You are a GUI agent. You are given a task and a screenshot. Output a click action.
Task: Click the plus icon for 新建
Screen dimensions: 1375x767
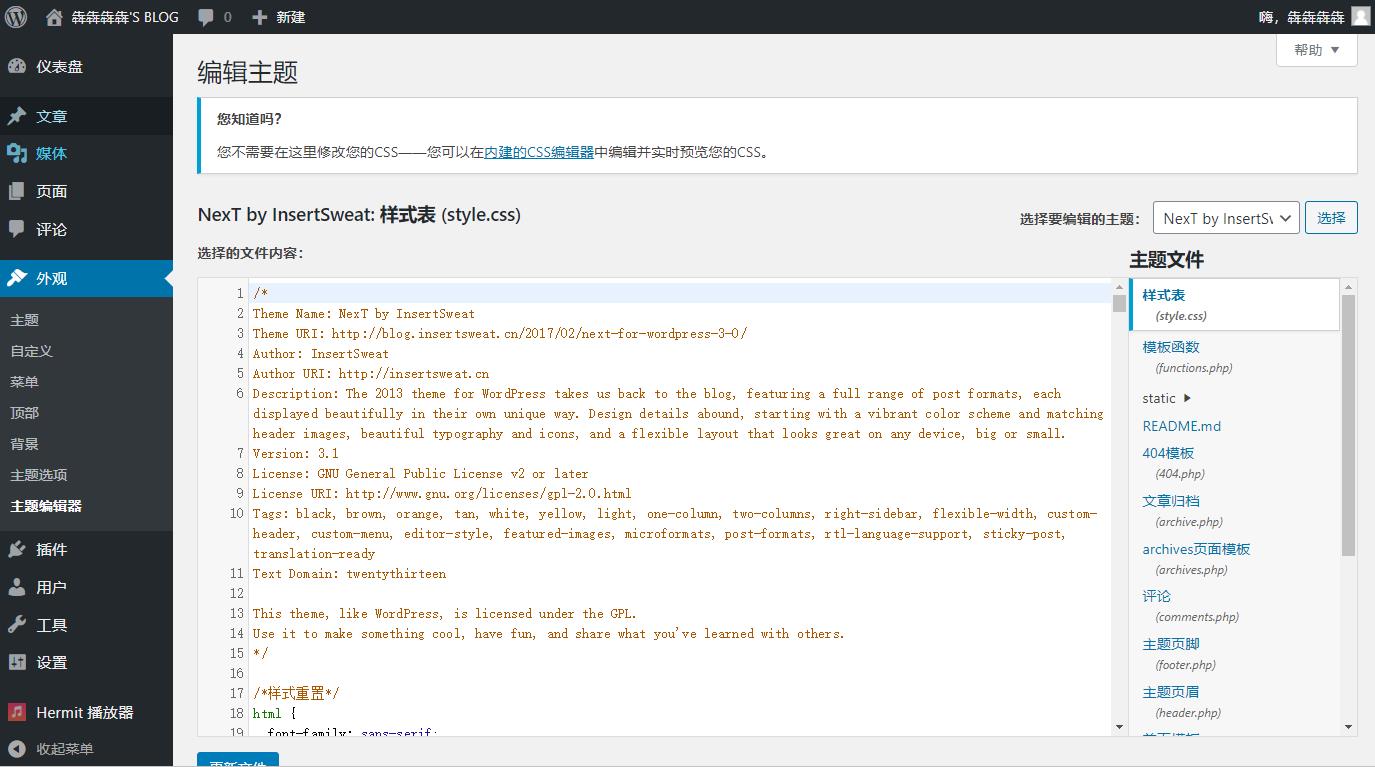260,17
